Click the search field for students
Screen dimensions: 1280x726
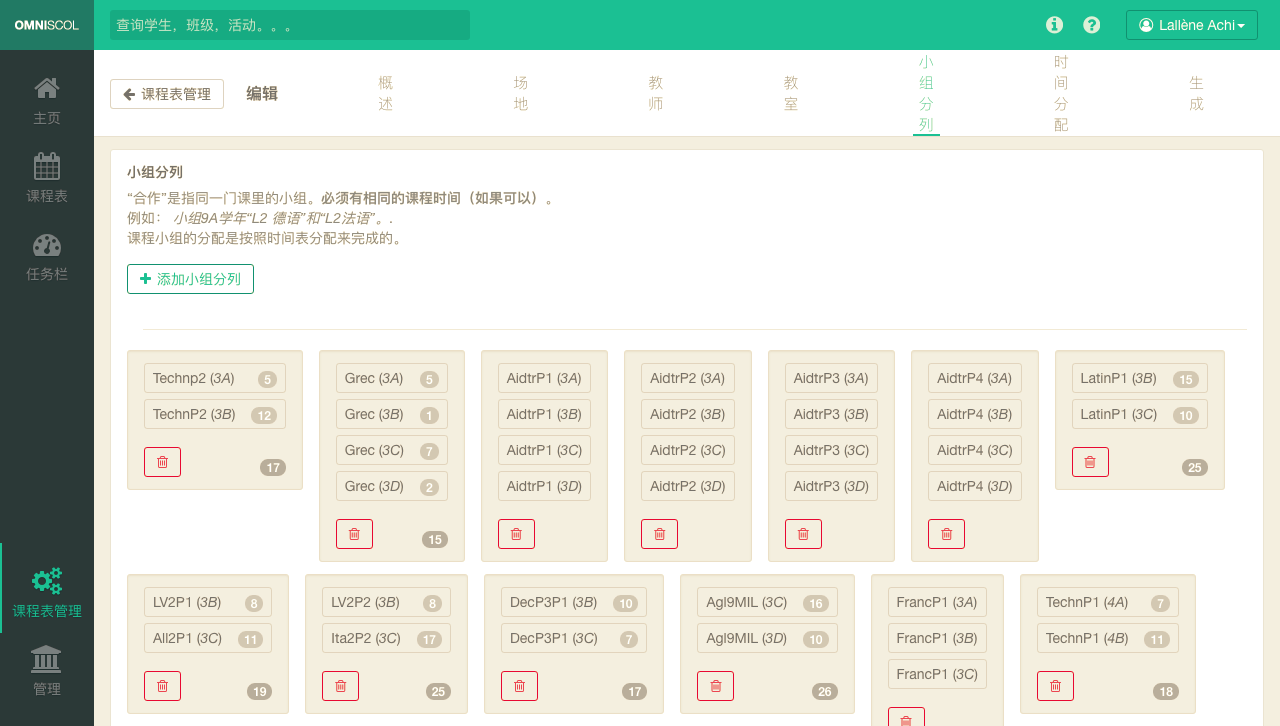coord(290,25)
